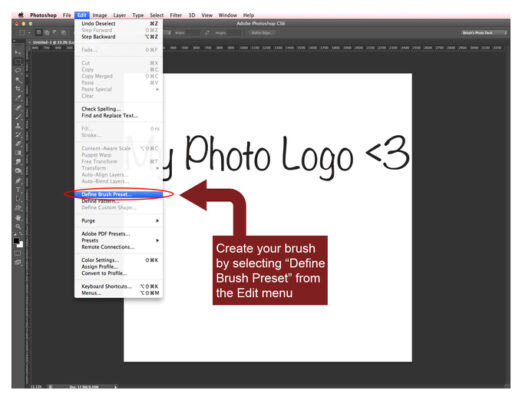The height and width of the screenshot is (400, 522).
Task: Open the workspace switcher dropdown
Action: (484, 33)
